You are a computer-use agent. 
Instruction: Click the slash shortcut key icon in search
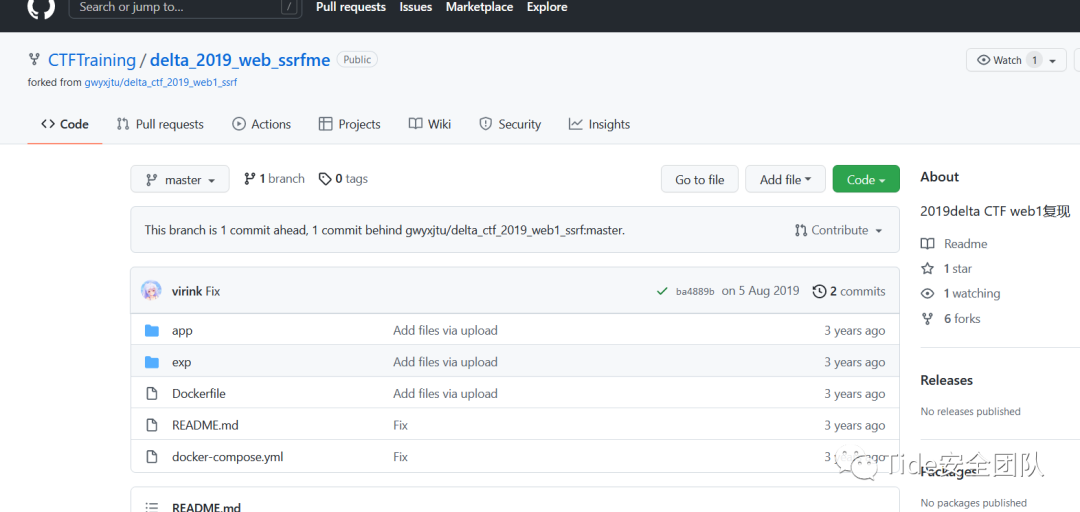click(289, 7)
